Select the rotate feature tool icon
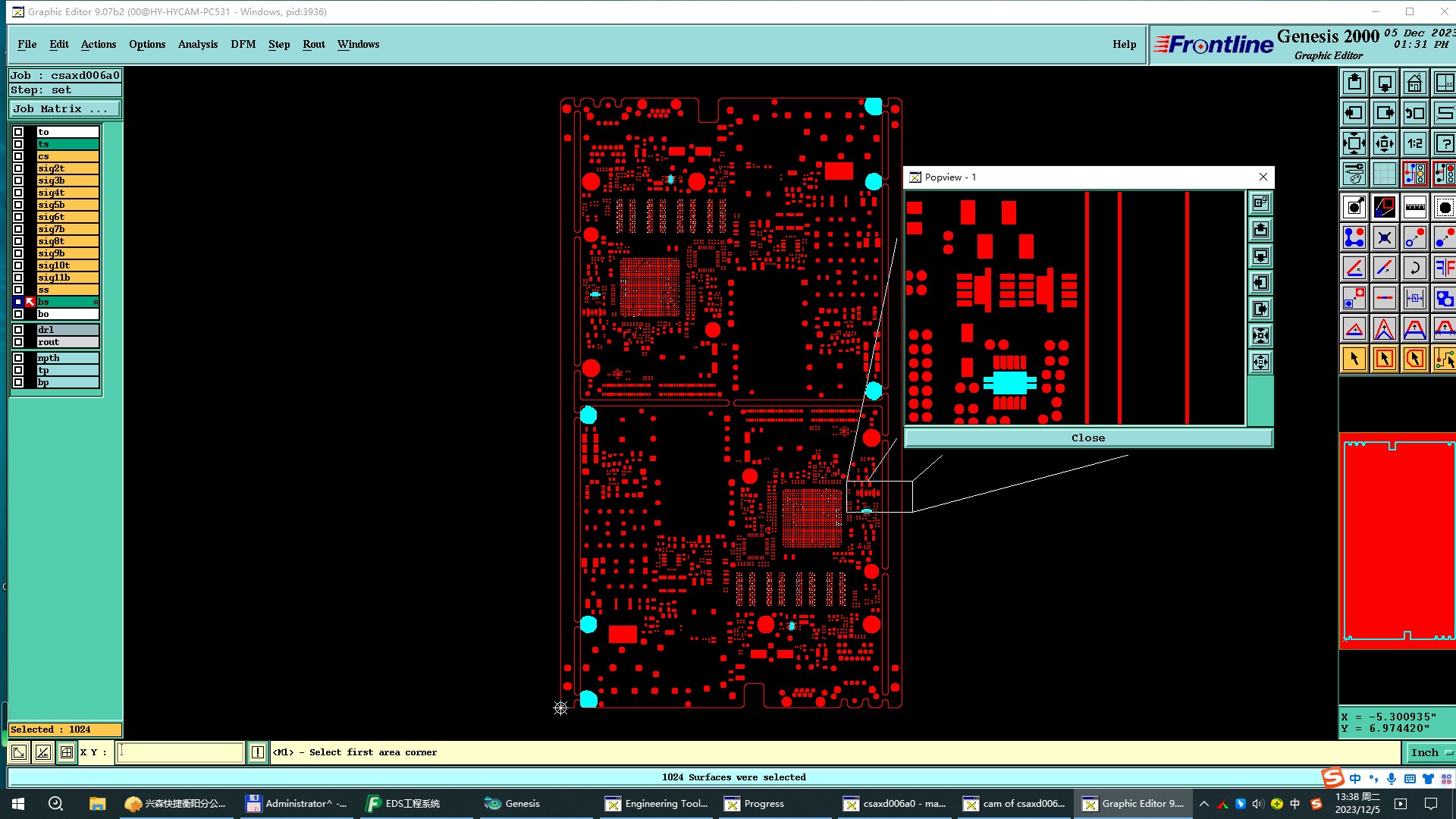Screen dimensions: 1456x819 (x=1414, y=268)
